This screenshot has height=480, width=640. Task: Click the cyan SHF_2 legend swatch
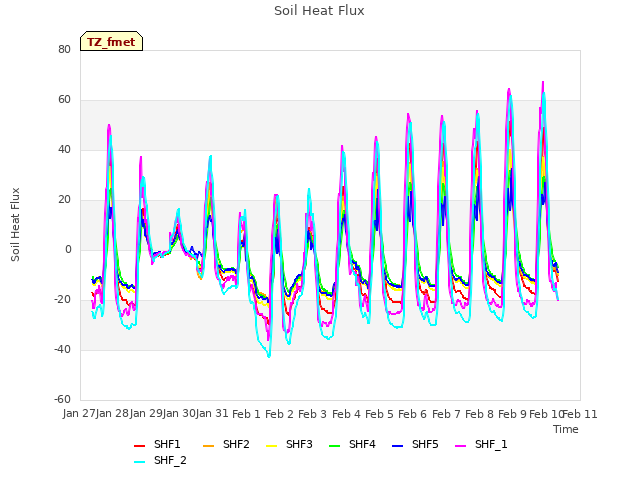(x=140, y=462)
